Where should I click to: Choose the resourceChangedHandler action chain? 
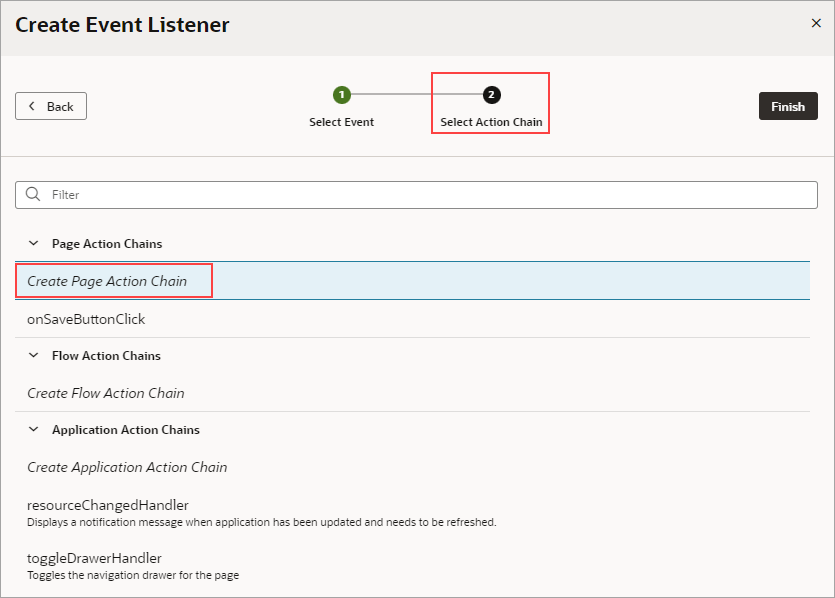point(107,505)
